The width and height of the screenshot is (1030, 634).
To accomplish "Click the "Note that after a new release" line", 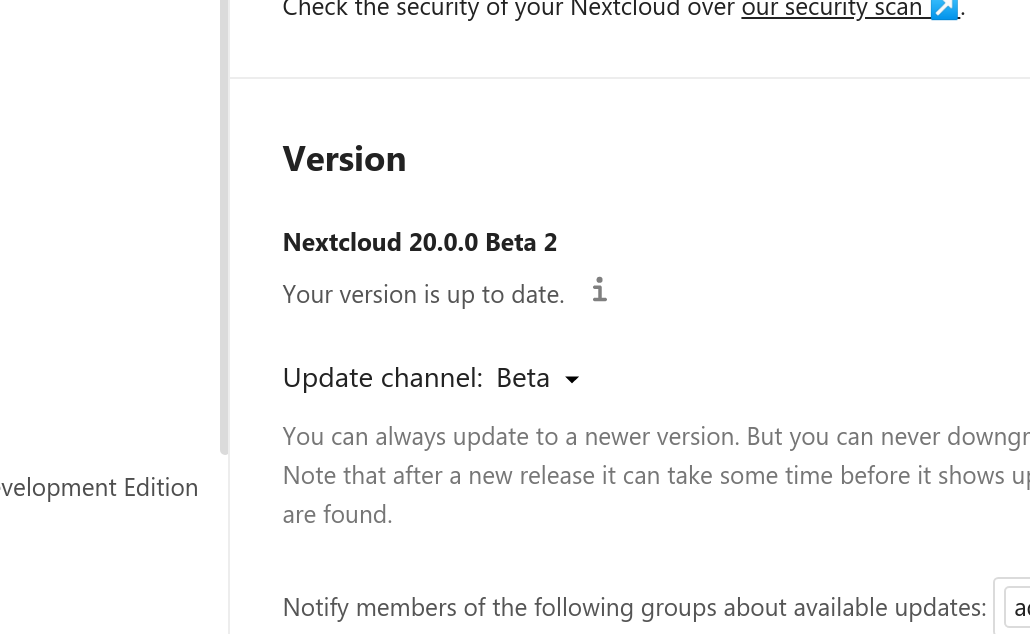I will click(x=656, y=475).
